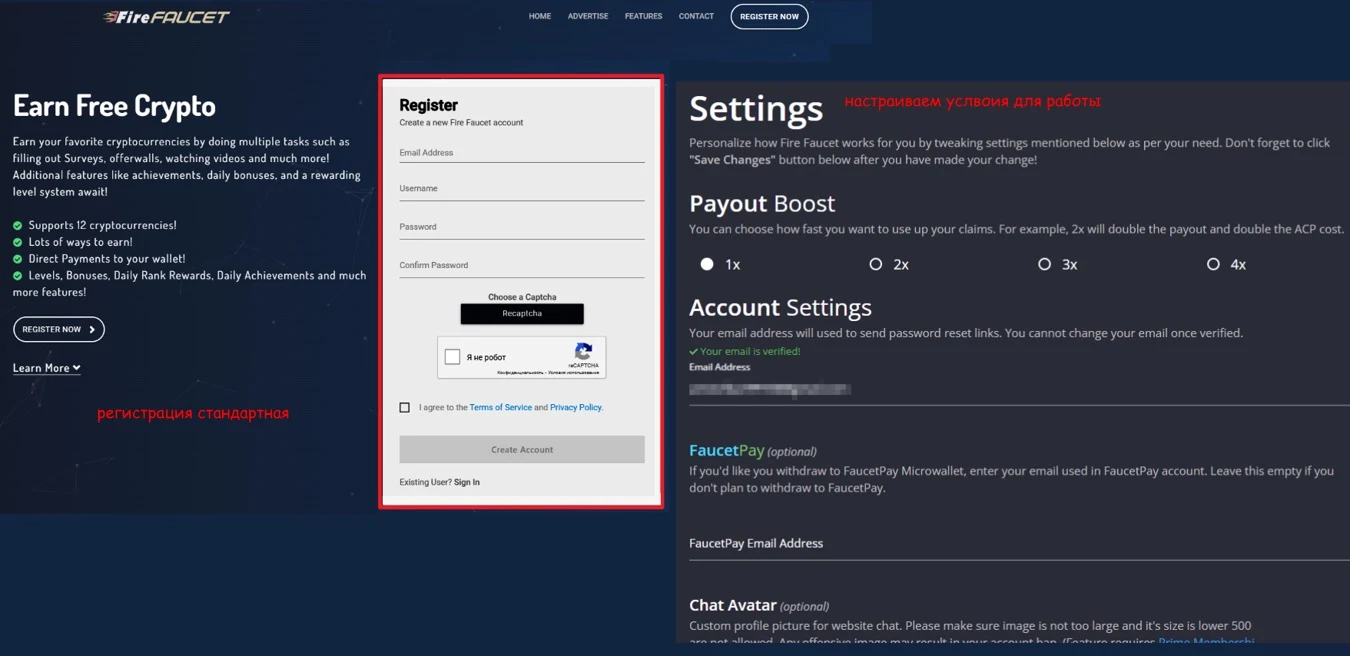Image resolution: width=1350 pixels, height=656 pixels.
Task: Tick the reCAPTCHA "Я не робот" checkbox
Action: 452,357
